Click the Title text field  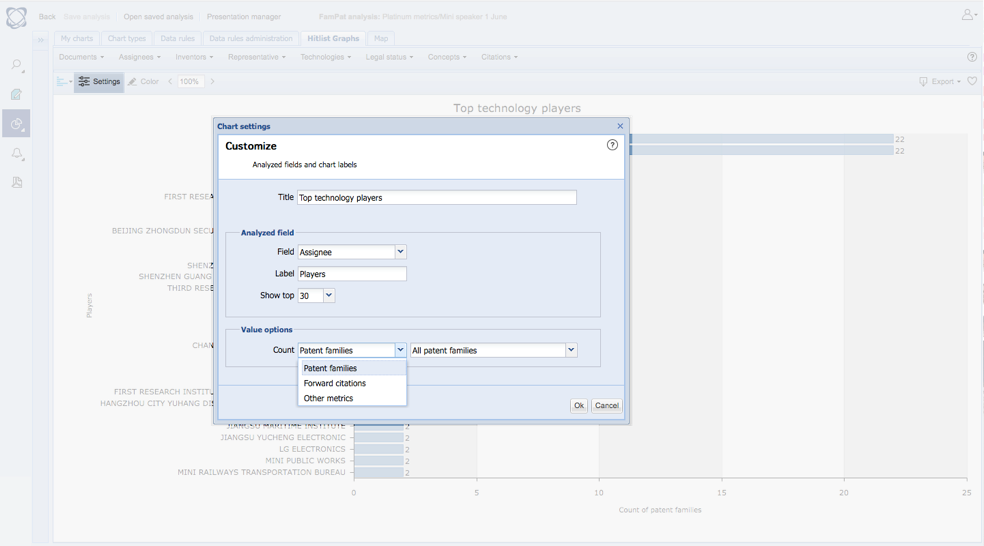[x=436, y=198]
